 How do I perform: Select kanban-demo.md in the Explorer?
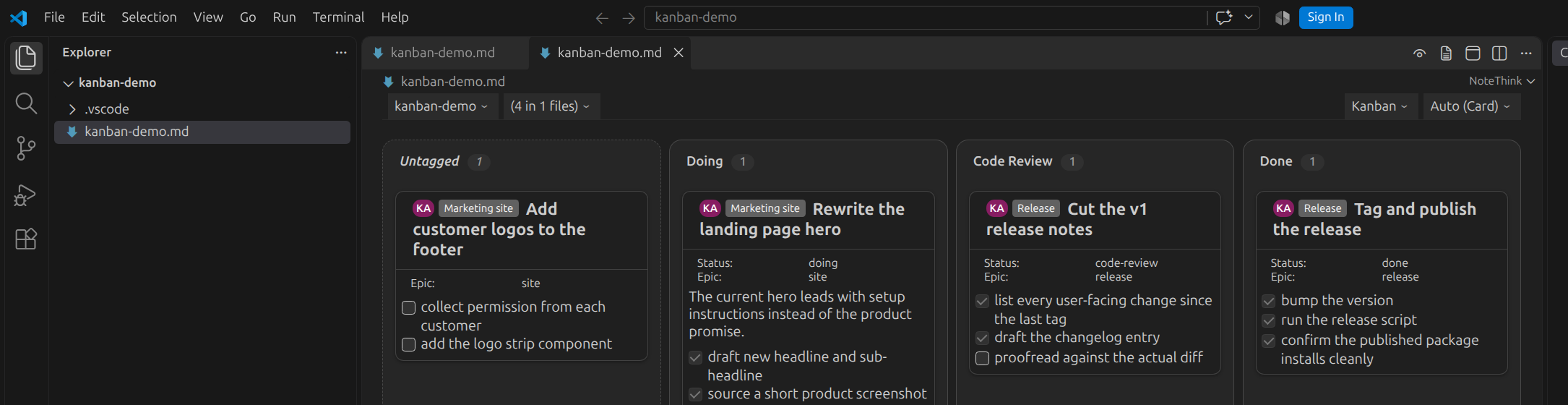click(x=202, y=132)
